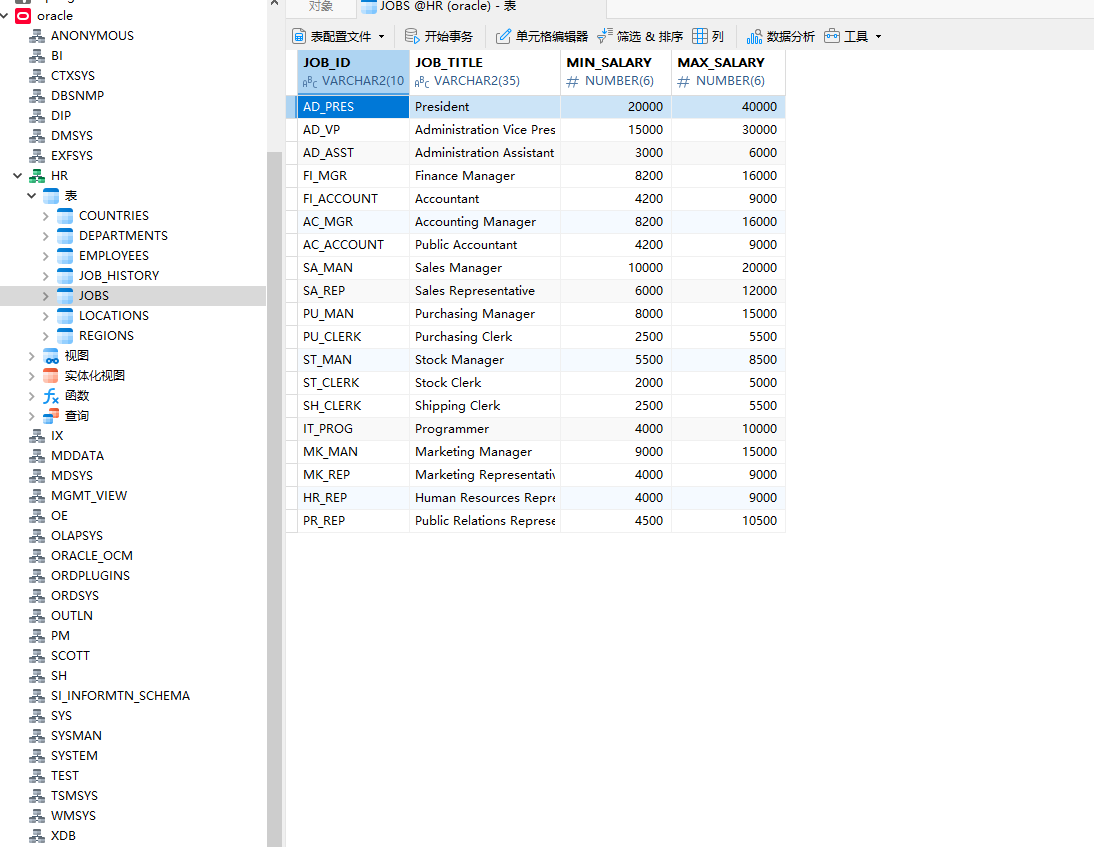Click the JOB_TITLE column header
1094x847 pixels.
click(x=485, y=72)
